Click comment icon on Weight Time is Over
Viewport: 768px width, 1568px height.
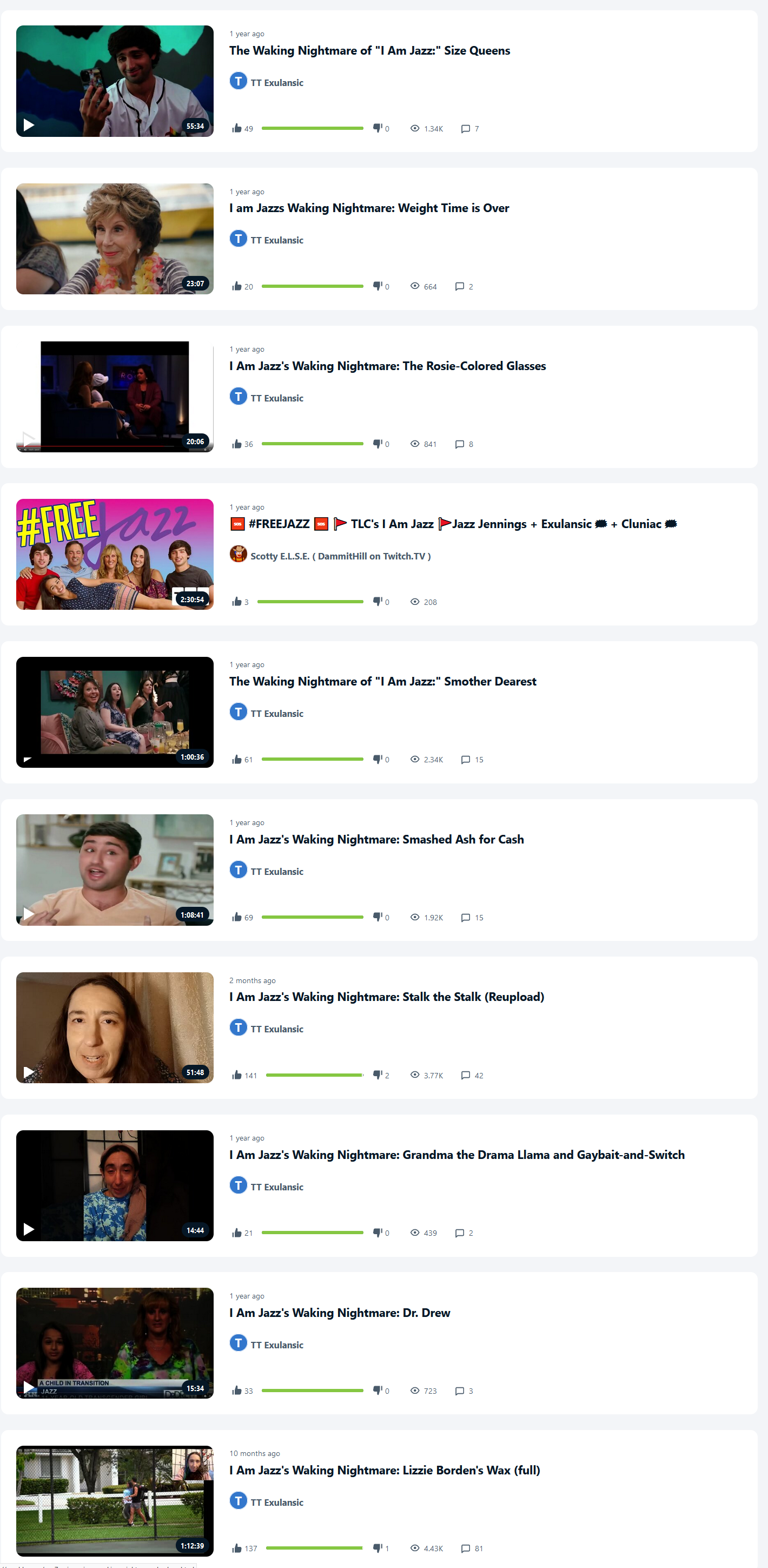pos(460,286)
